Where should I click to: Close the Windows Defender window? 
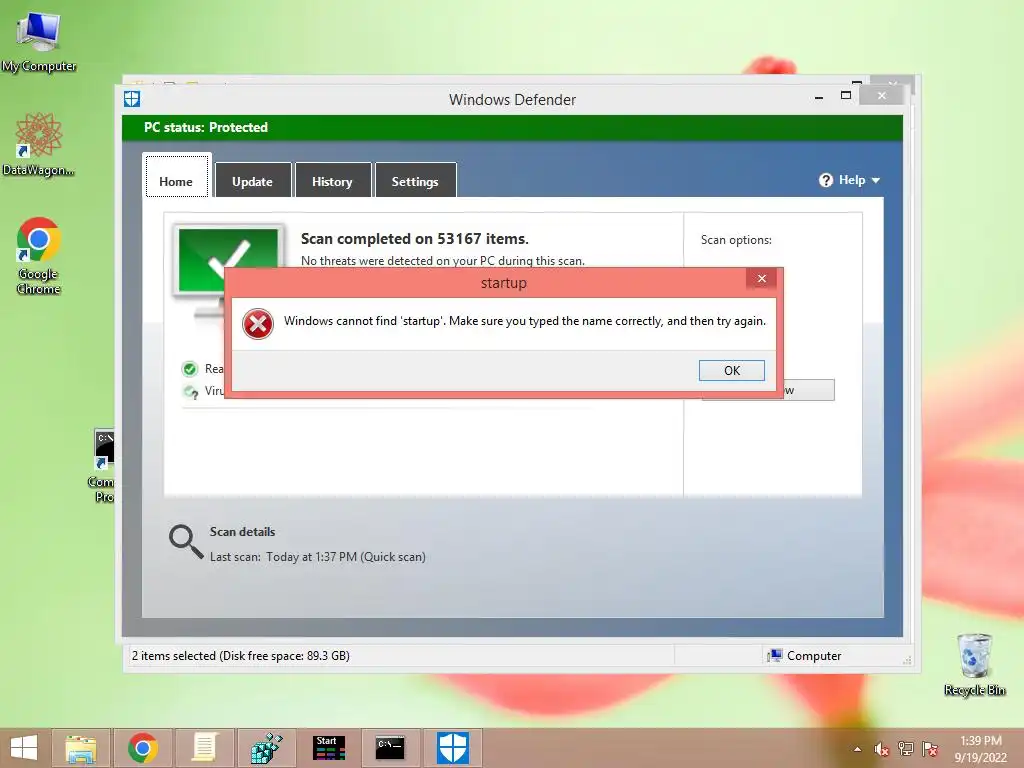pos(882,96)
